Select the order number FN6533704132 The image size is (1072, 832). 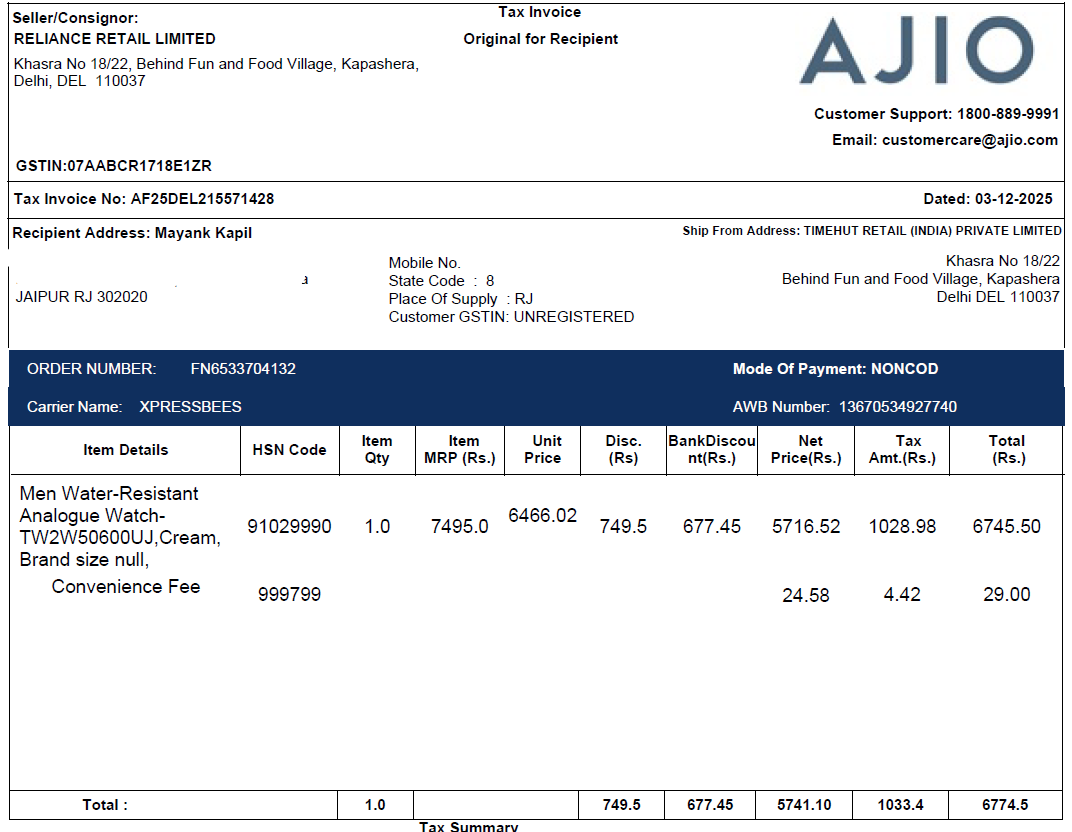(243, 369)
